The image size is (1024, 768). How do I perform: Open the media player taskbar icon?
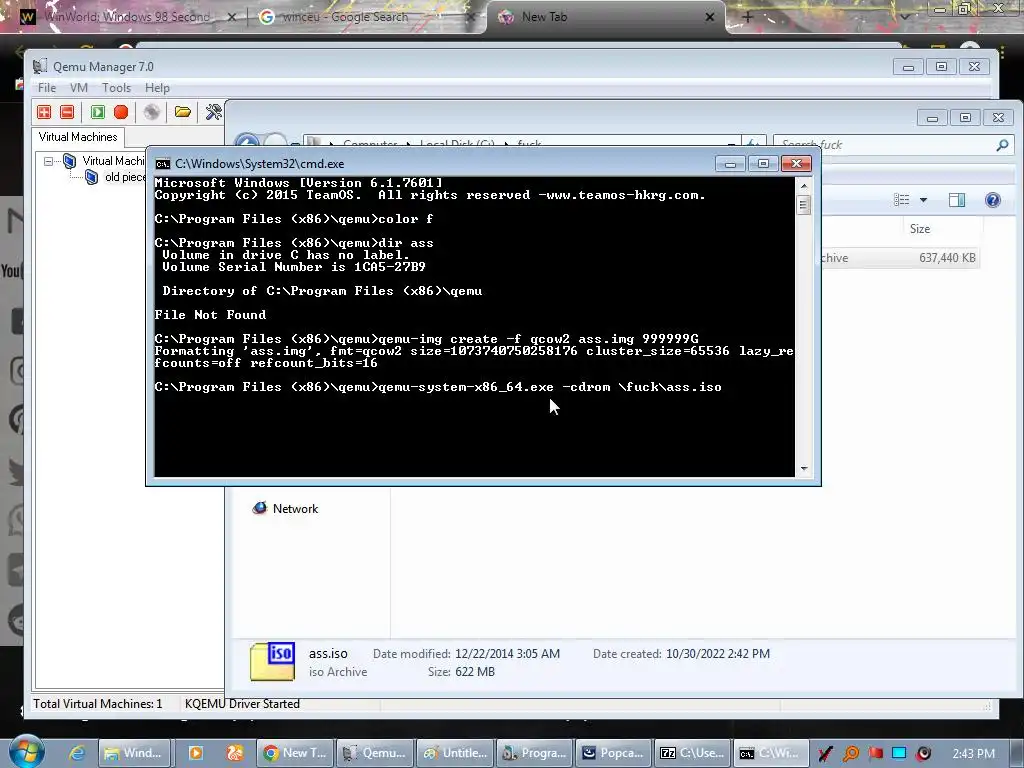click(195, 753)
